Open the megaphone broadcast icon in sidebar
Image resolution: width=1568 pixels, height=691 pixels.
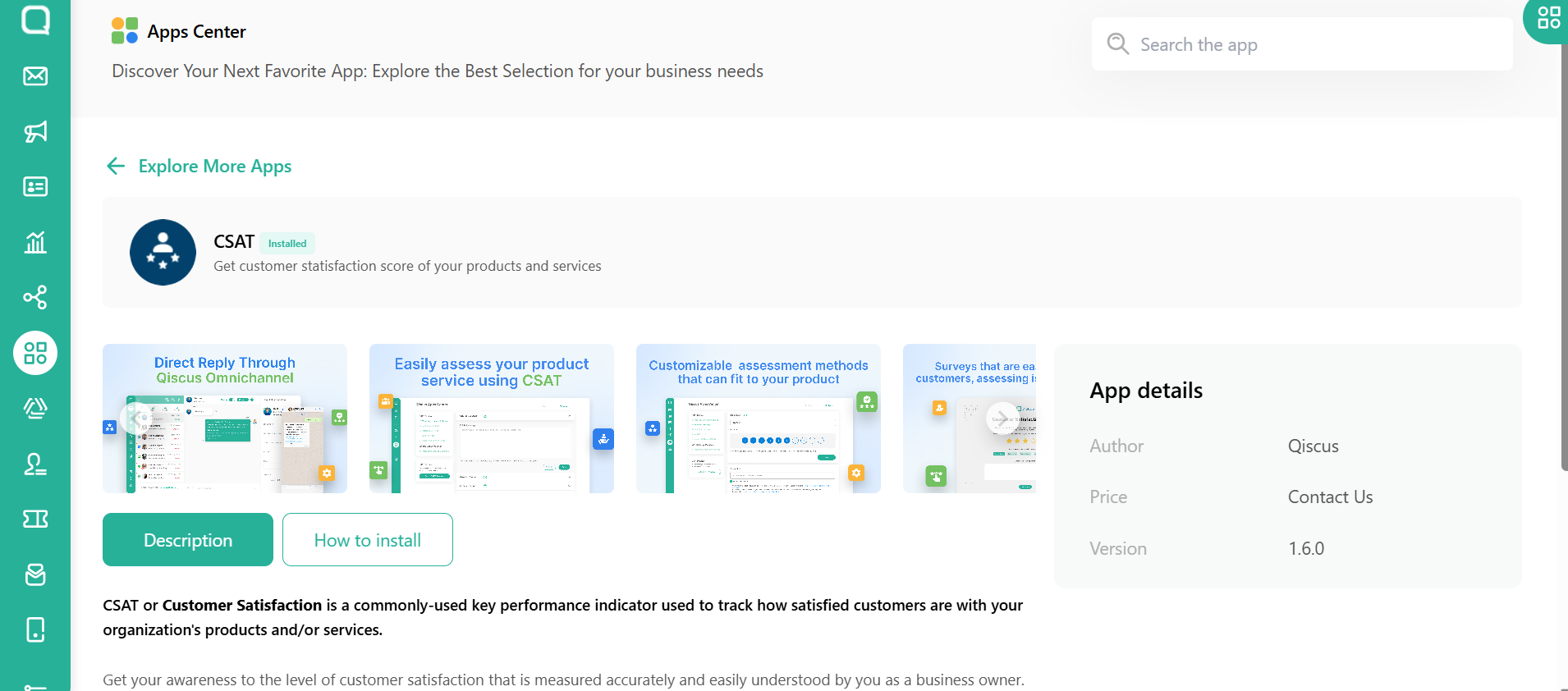coord(35,131)
